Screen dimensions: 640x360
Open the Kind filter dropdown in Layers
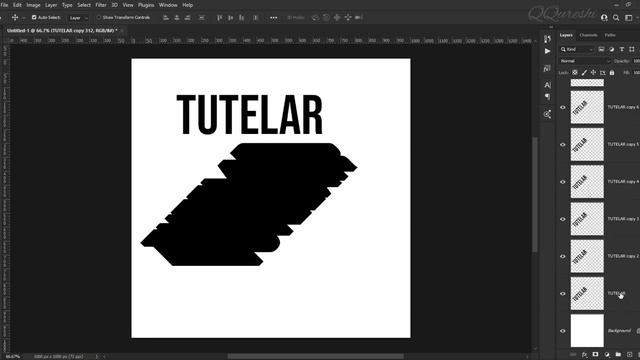coord(577,49)
